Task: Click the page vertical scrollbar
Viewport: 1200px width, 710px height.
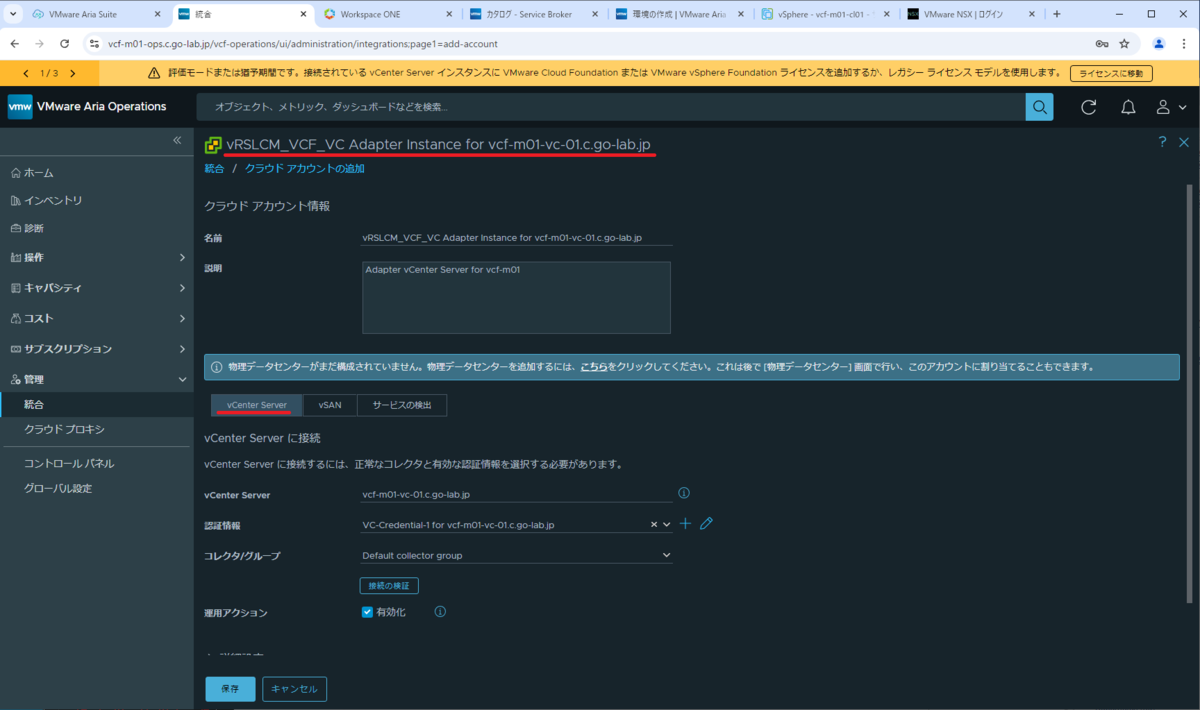Action: [1188, 392]
